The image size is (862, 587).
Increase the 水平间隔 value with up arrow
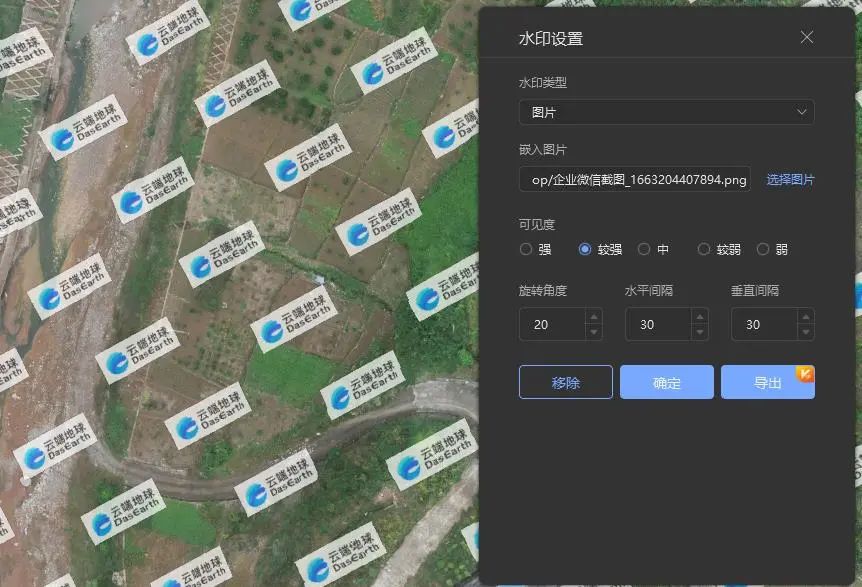point(700,317)
